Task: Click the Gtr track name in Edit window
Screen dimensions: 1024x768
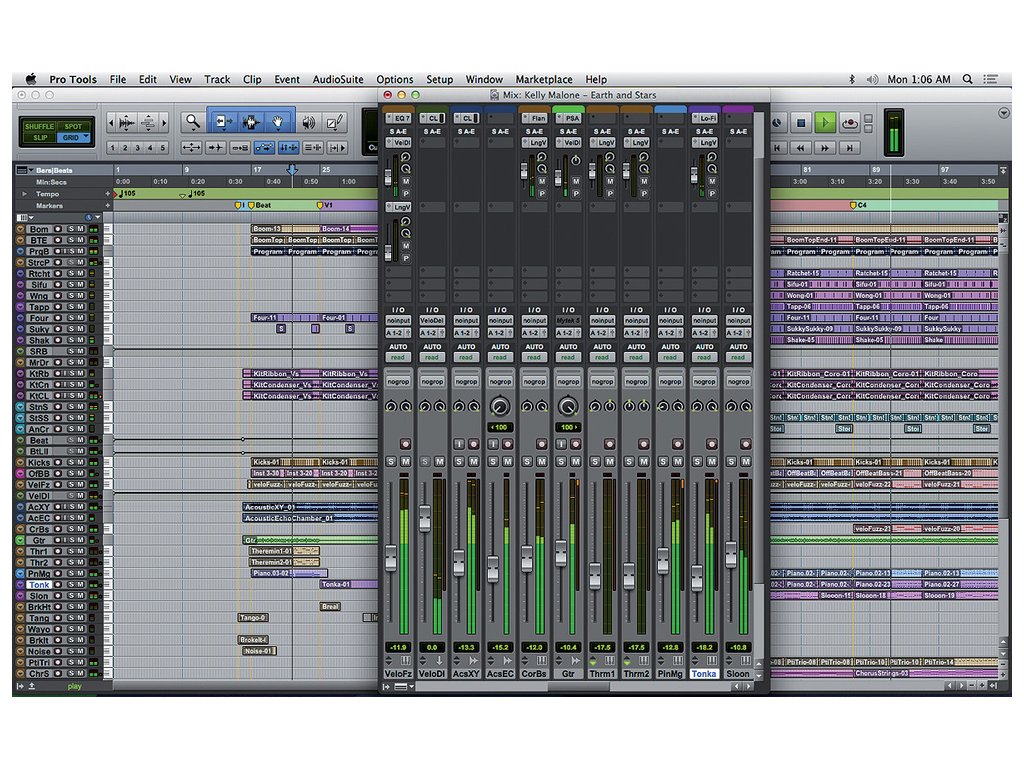Action: coord(39,540)
